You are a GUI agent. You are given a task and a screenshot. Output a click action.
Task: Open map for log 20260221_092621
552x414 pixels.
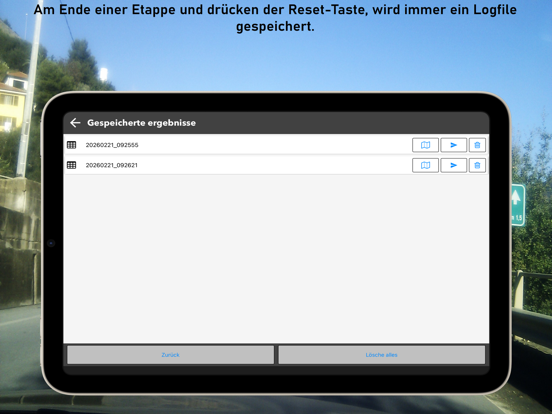click(425, 165)
